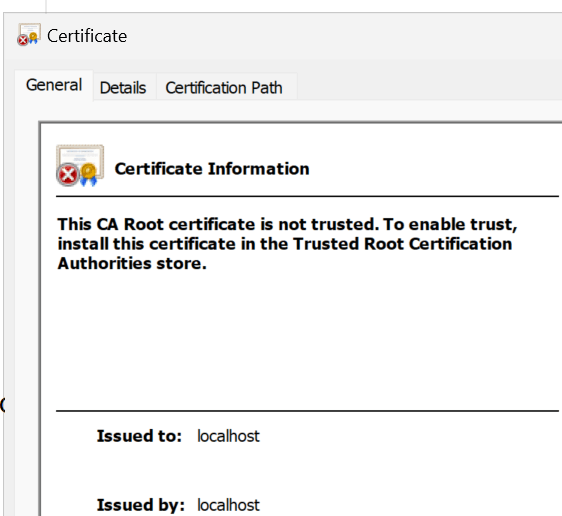This screenshot has height=516, width=562.
Task: Click the "Issued by:" label
Action: coord(140,505)
